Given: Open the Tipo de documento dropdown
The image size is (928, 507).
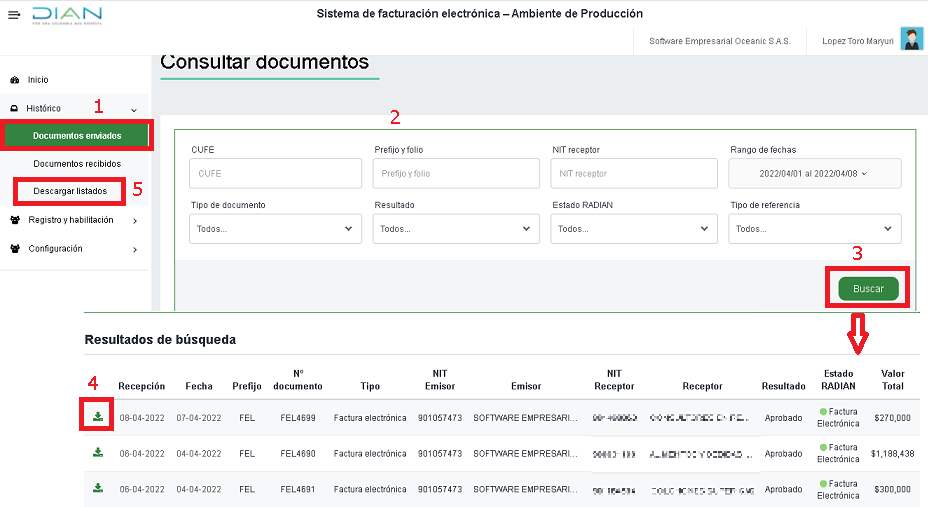Looking at the screenshot, I should [x=275, y=229].
